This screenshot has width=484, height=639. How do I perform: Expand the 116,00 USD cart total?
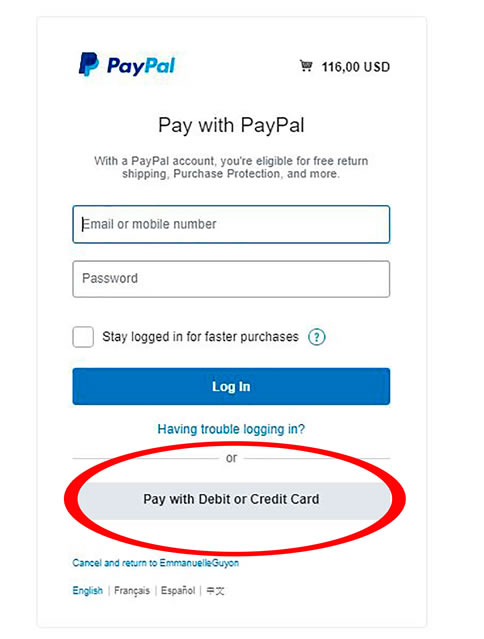[356, 67]
